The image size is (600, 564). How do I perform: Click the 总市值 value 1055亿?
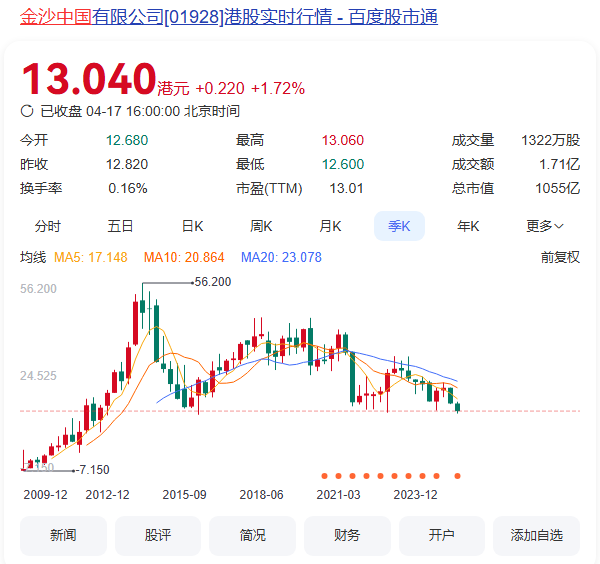(x=558, y=188)
